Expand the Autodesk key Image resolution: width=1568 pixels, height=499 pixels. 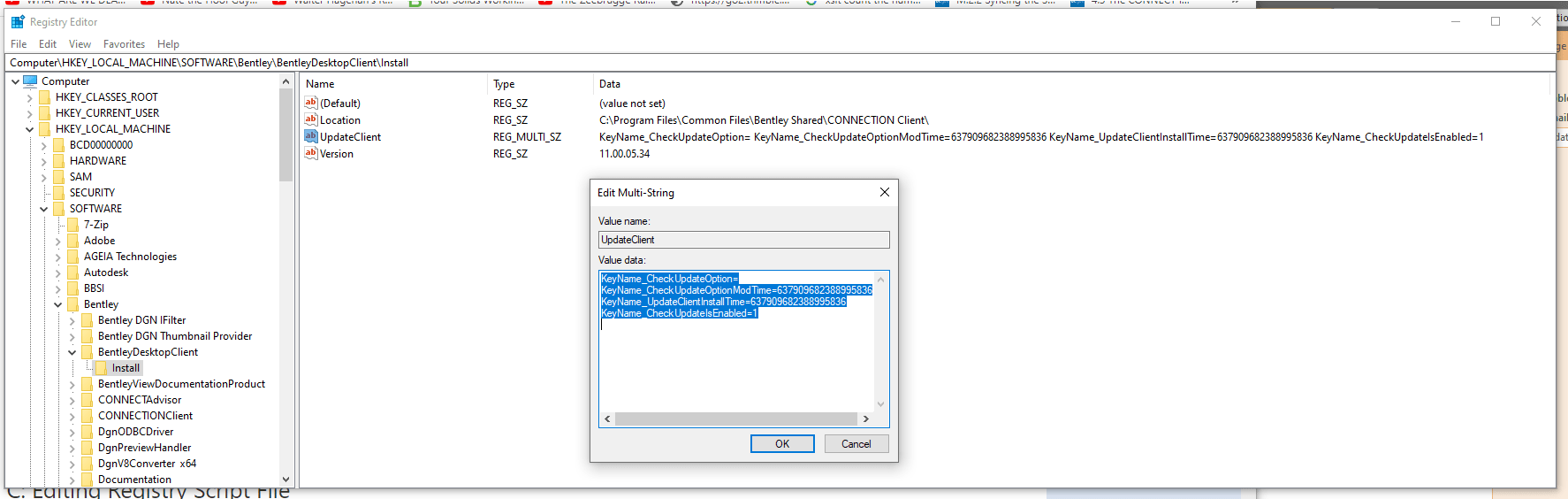click(57, 273)
